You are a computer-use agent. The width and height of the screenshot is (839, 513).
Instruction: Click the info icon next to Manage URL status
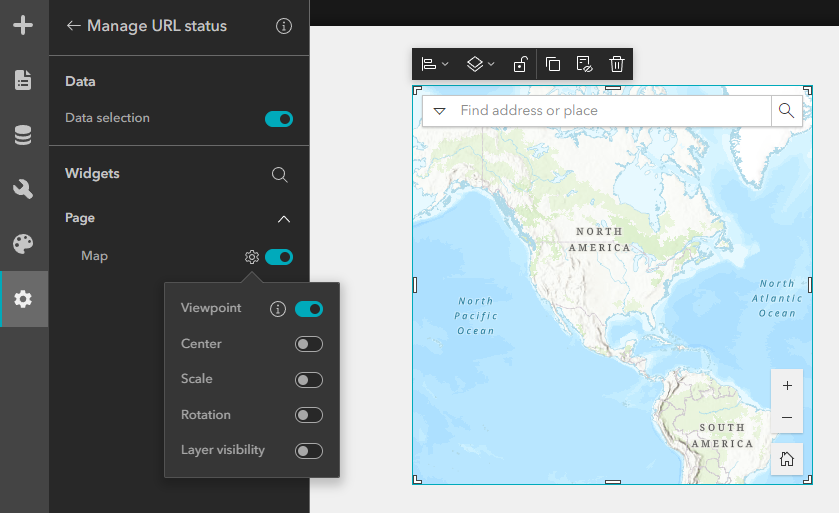tap(284, 26)
